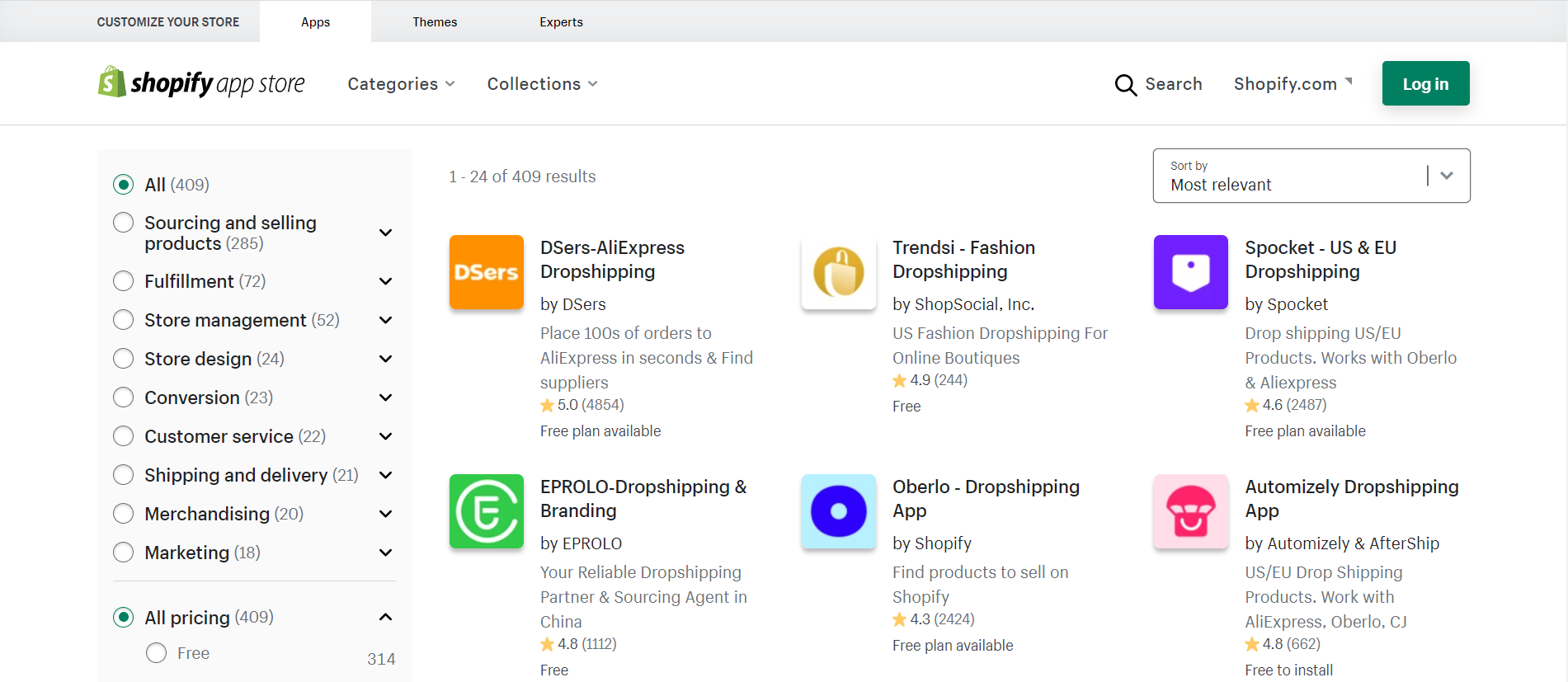Open the Trendsi shopping bag app icon
This screenshot has height=682, width=1568.
(839, 272)
